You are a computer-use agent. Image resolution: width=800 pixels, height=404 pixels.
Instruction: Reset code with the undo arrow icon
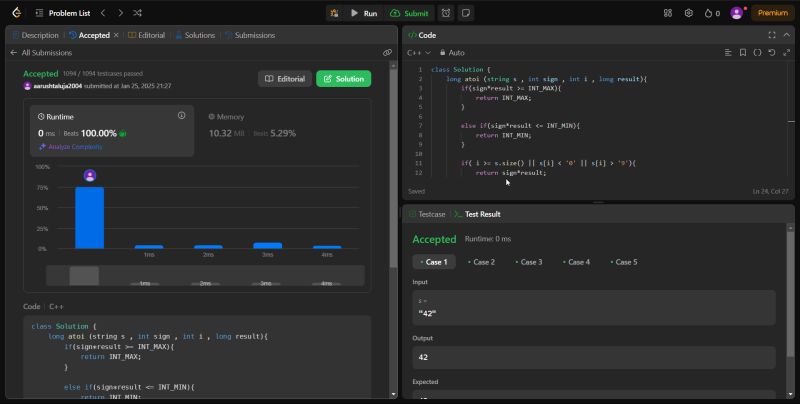(772, 52)
